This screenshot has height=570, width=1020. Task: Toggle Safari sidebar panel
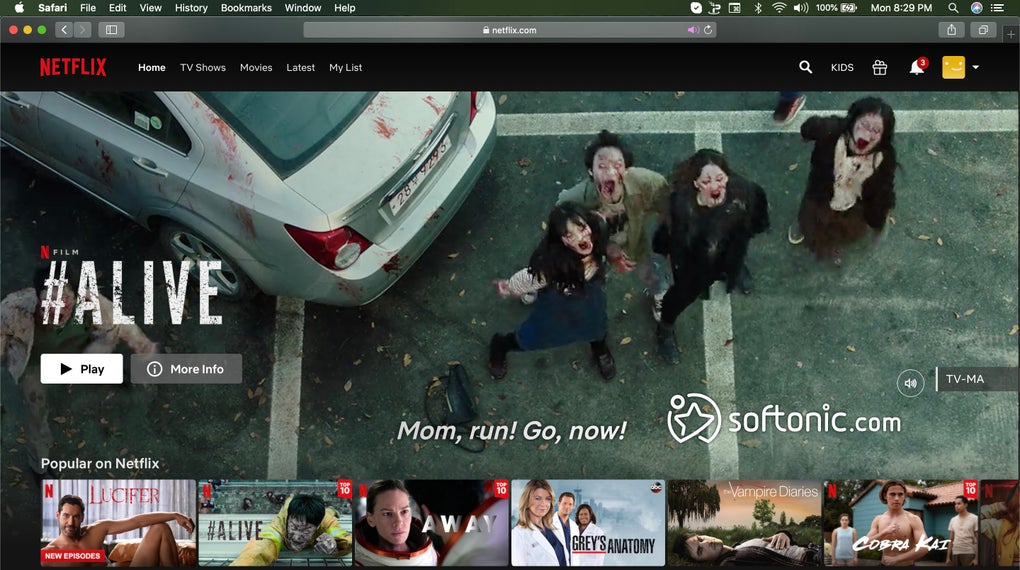pyautogui.click(x=111, y=30)
